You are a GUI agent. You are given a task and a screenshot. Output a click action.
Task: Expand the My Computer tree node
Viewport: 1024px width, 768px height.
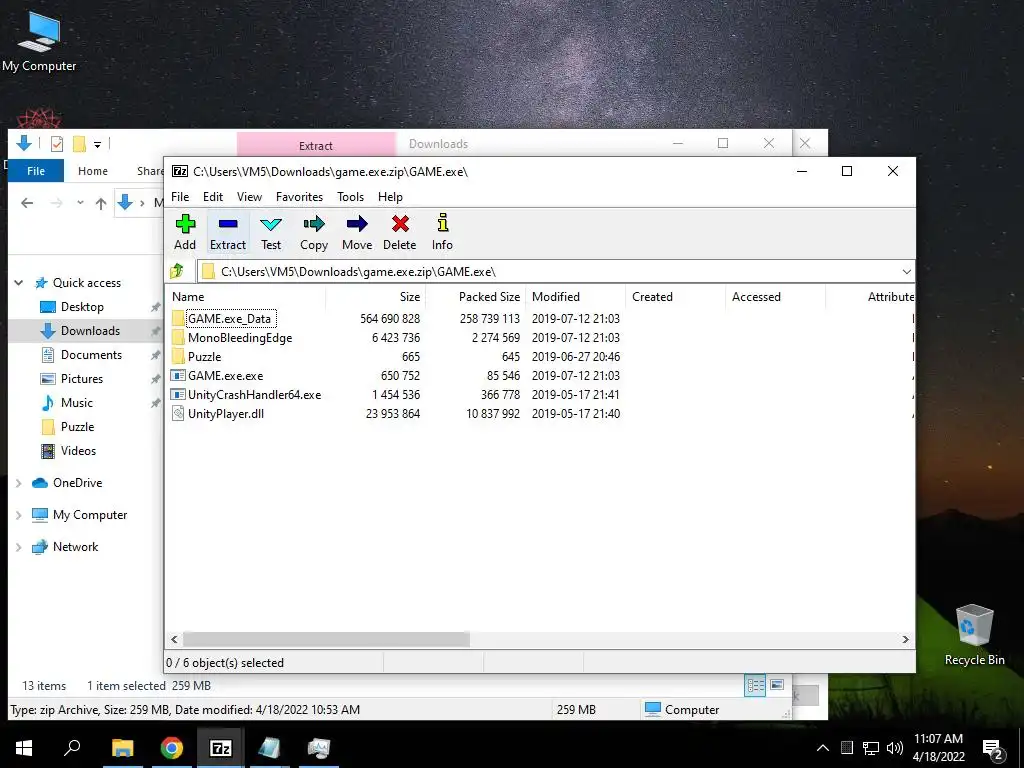click(18, 515)
